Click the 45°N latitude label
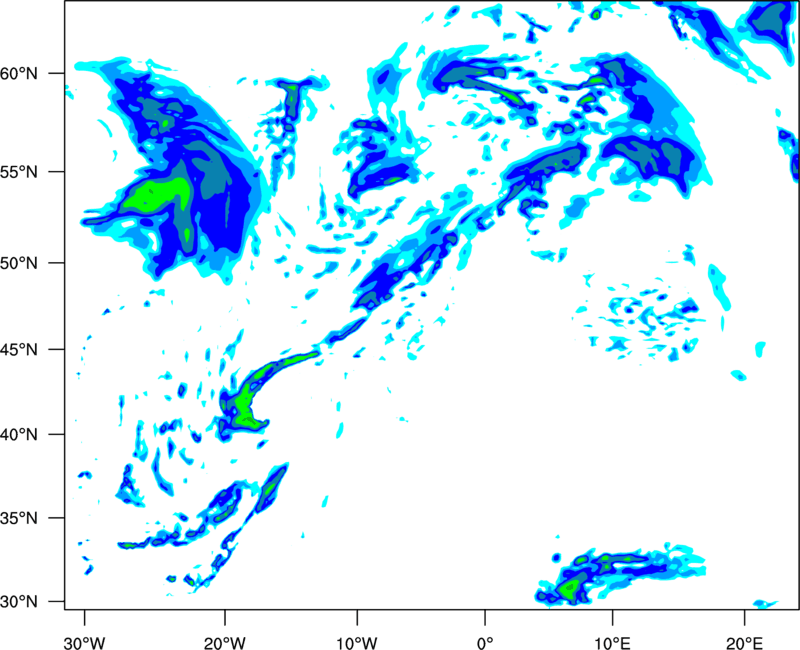The height and width of the screenshot is (650, 800). click(19, 350)
